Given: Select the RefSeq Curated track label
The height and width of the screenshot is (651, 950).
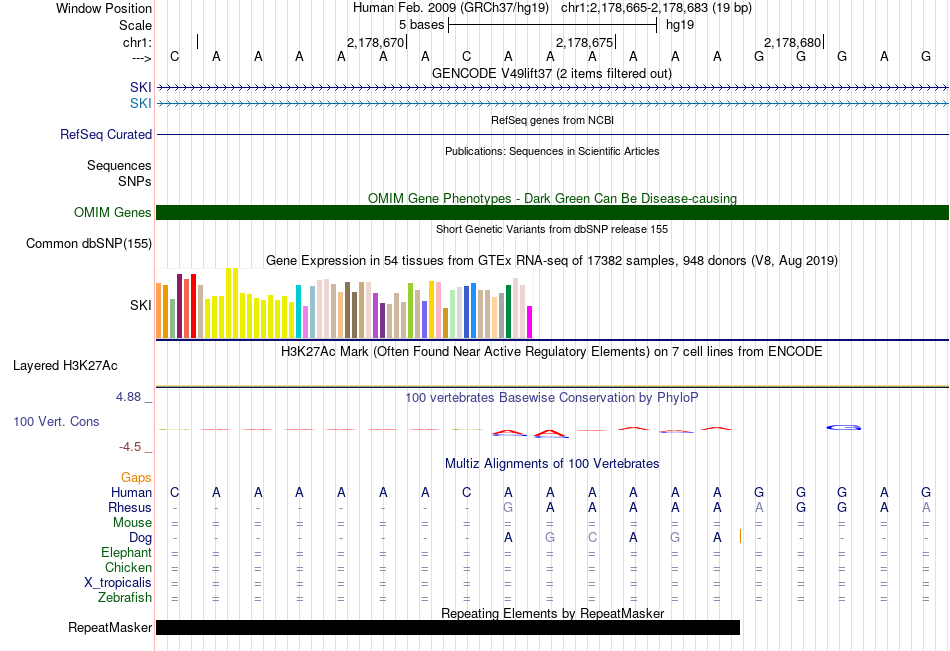Looking at the screenshot, I should pyautogui.click(x=106, y=135).
